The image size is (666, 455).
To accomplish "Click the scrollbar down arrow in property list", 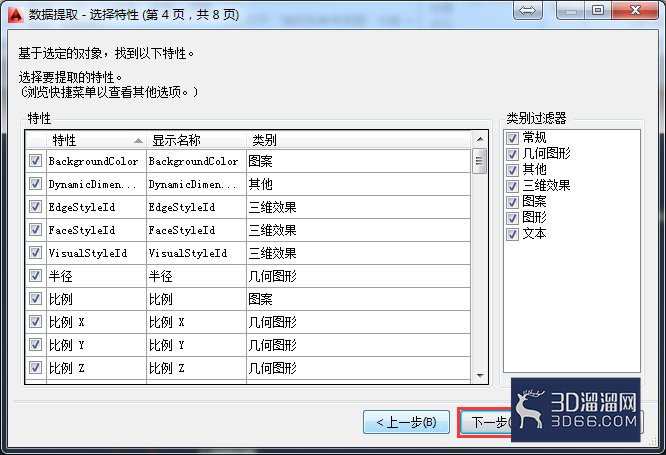I will 480,376.
